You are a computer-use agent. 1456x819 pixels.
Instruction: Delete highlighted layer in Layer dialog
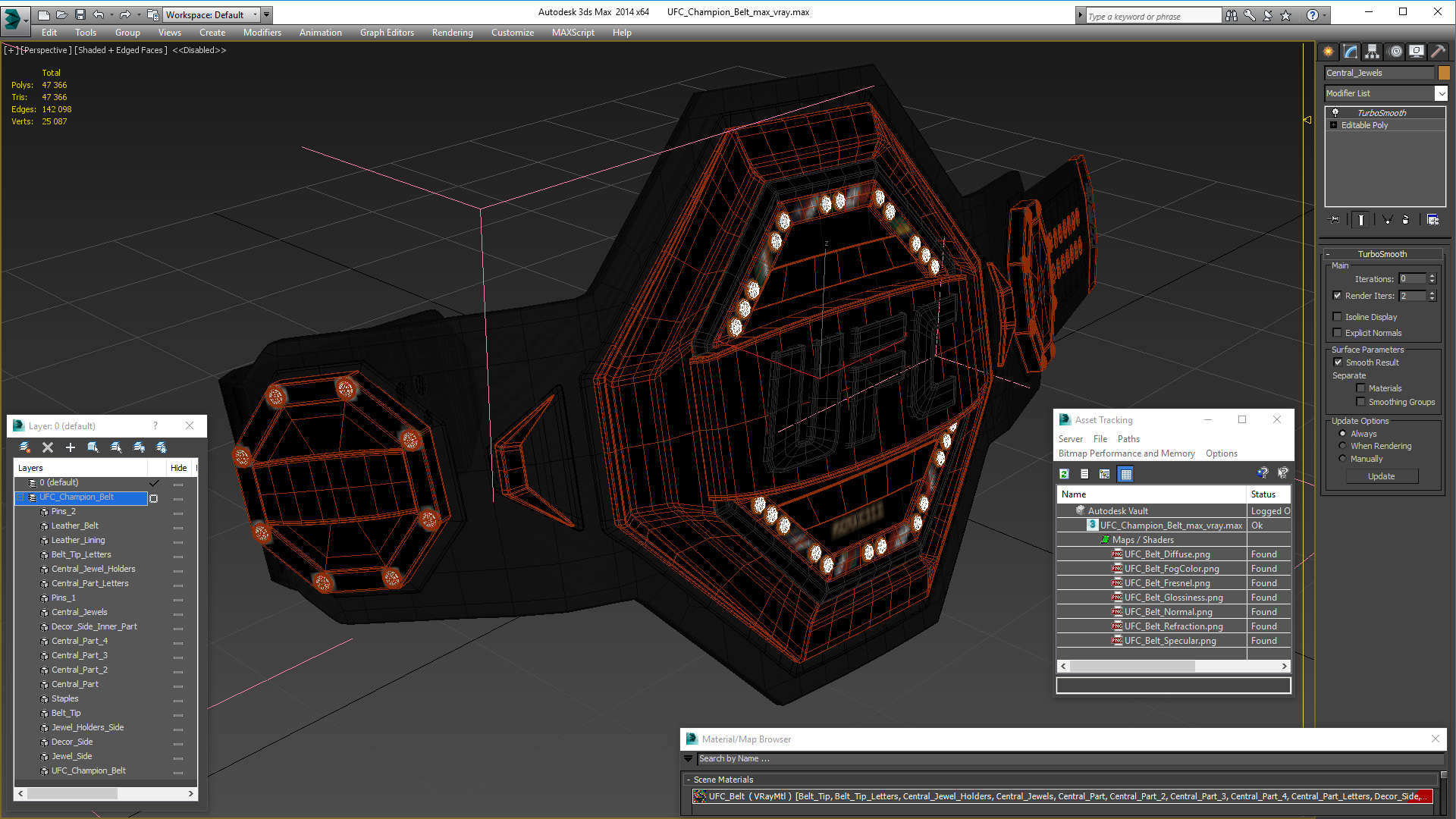[x=48, y=447]
